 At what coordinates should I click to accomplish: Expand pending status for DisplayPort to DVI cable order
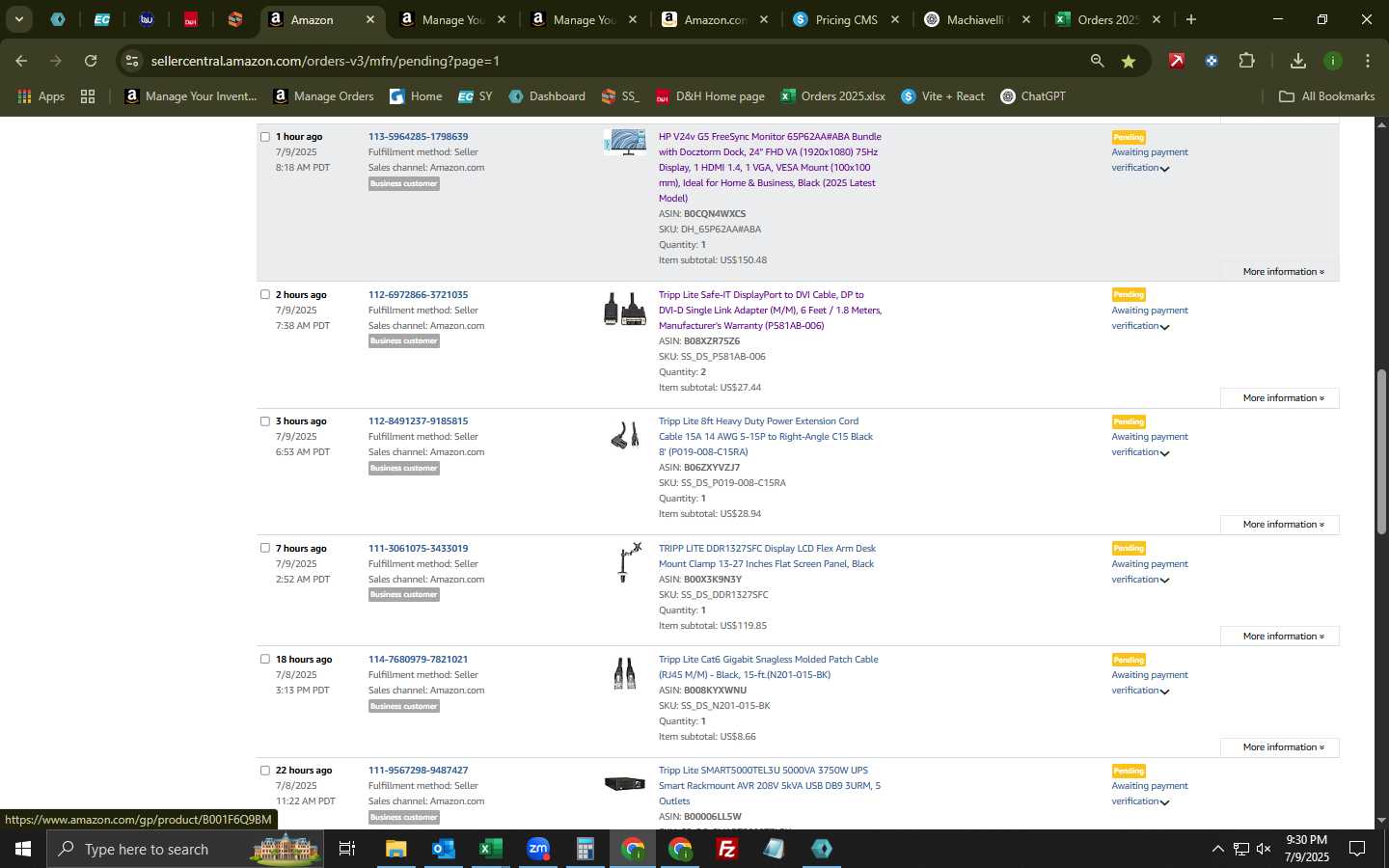point(1164,327)
